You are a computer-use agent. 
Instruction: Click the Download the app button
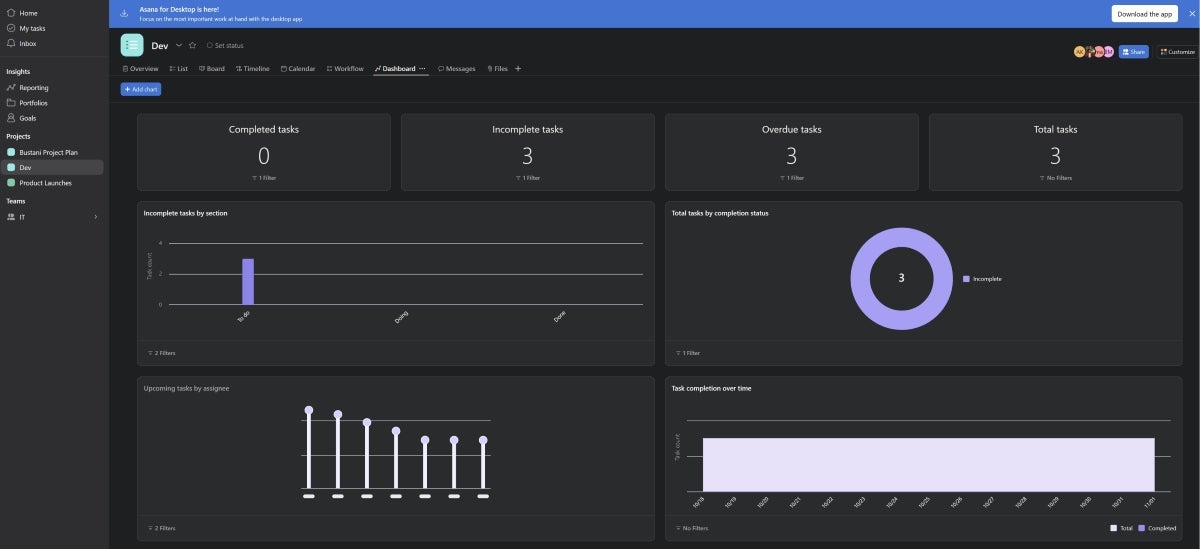(1144, 14)
